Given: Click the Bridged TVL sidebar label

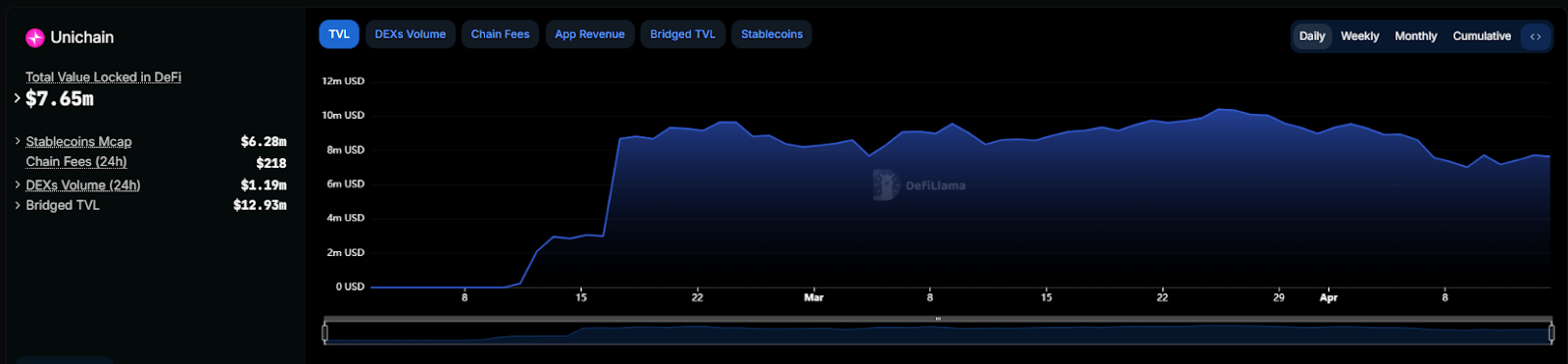Looking at the screenshot, I should click(x=63, y=205).
